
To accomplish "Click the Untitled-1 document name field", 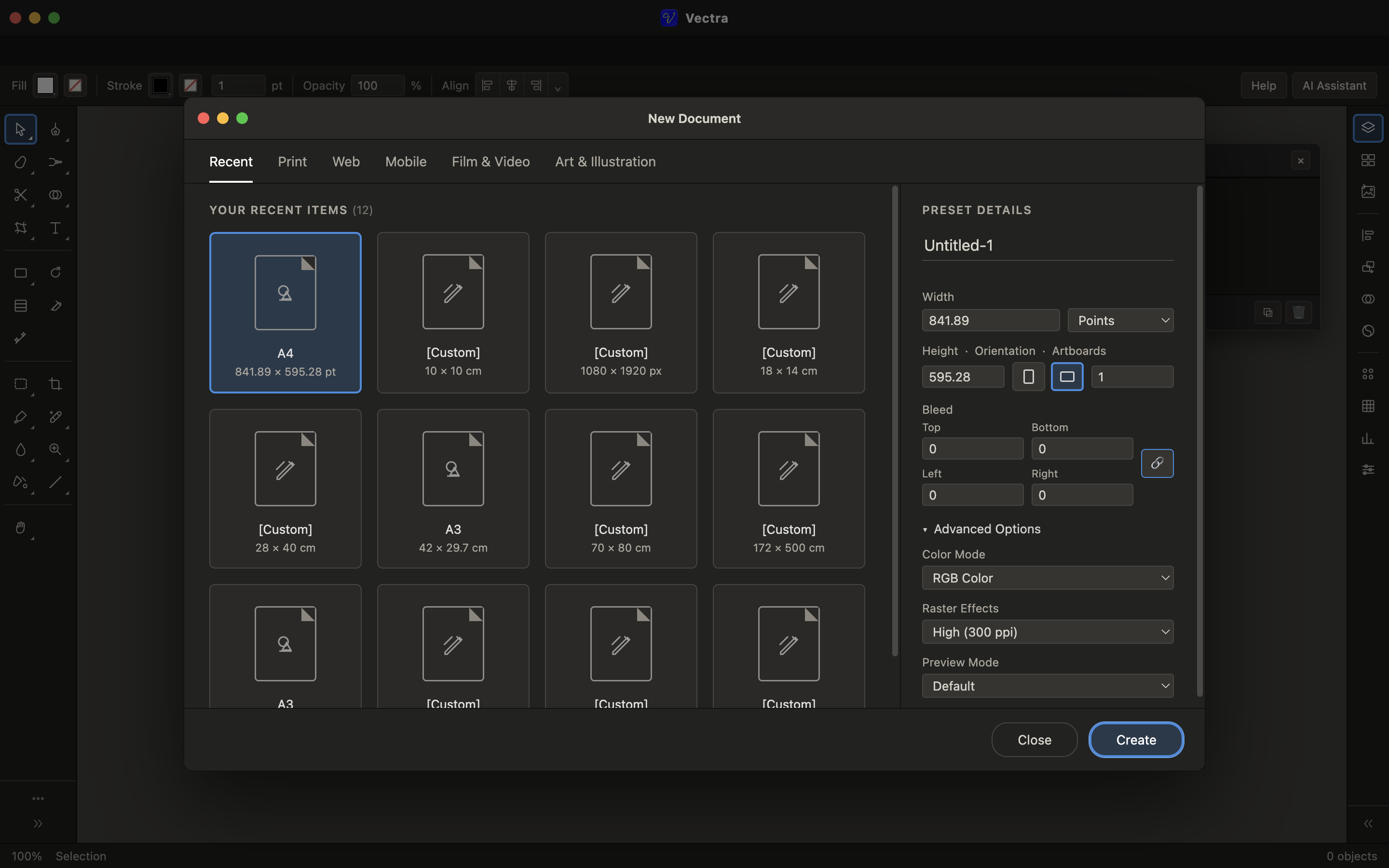I will [1048, 246].
